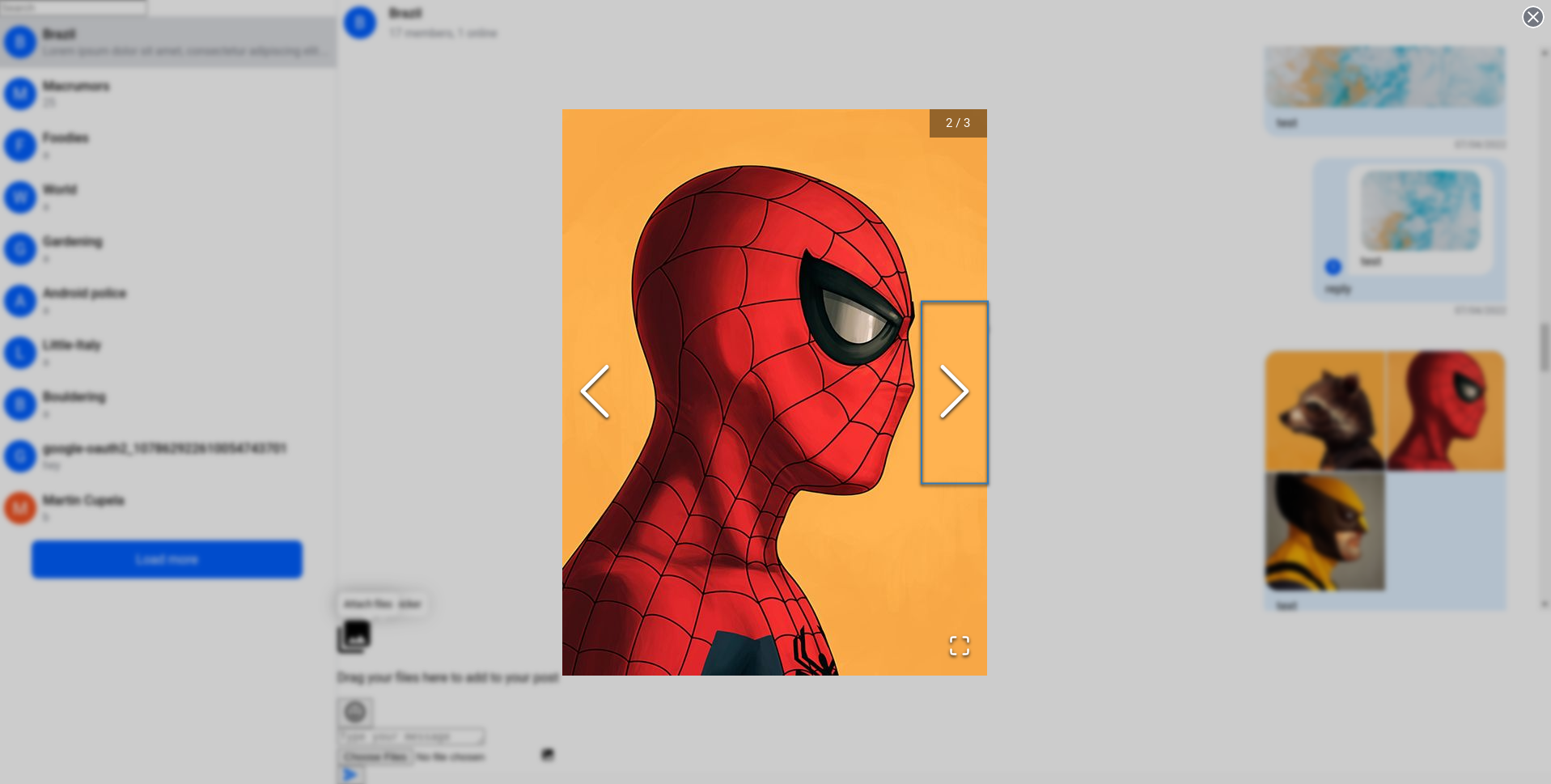1551x784 pixels.
Task: Open the google-oauth2 user chat
Action: [x=167, y=456]
